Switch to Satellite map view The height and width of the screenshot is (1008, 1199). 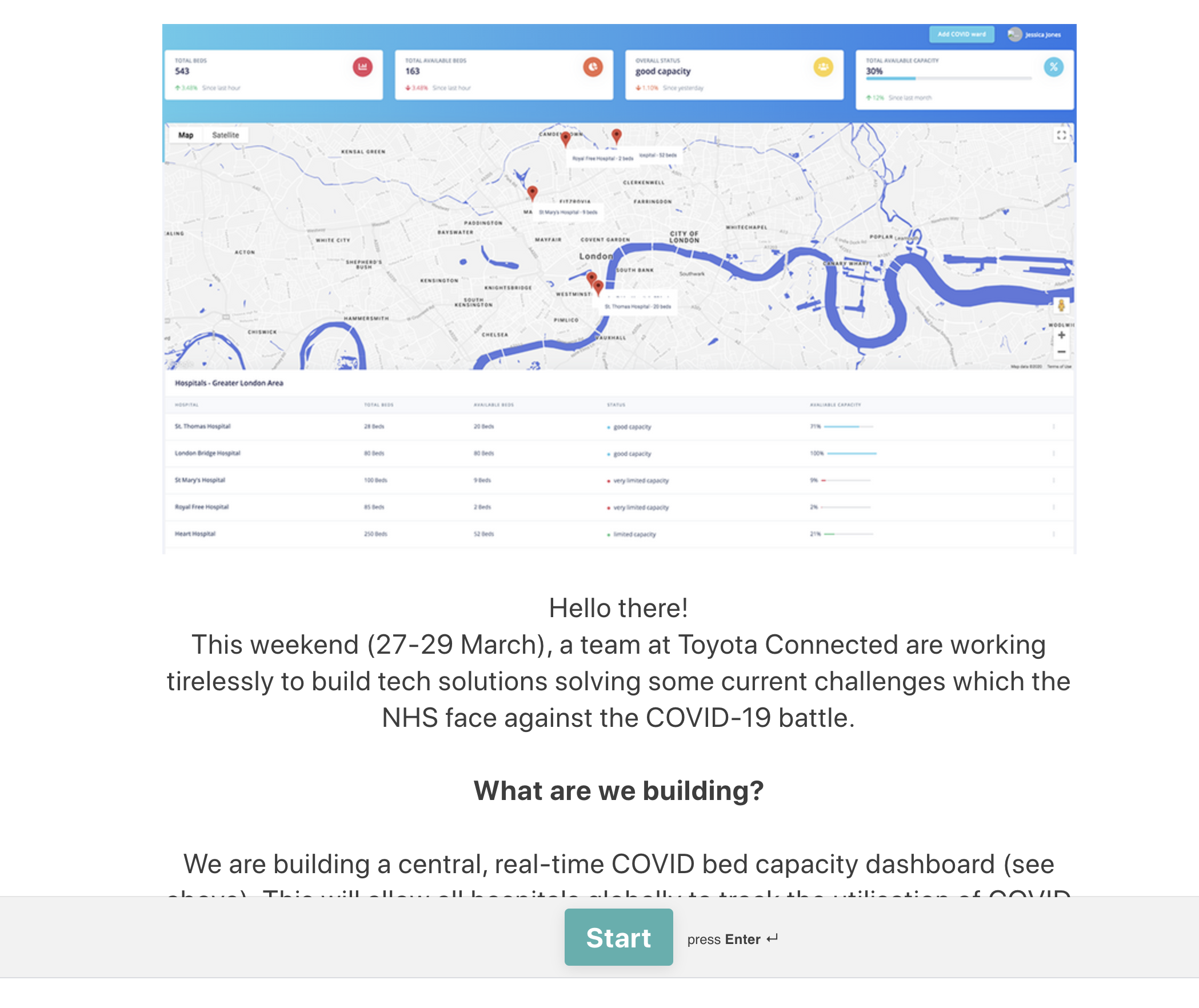[x=225, y=135]
